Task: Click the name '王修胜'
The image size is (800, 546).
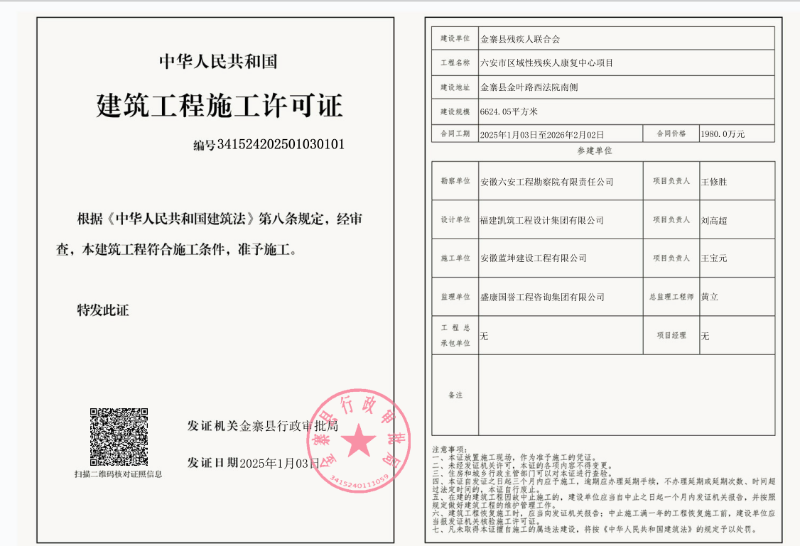Action: pos(714,182)
